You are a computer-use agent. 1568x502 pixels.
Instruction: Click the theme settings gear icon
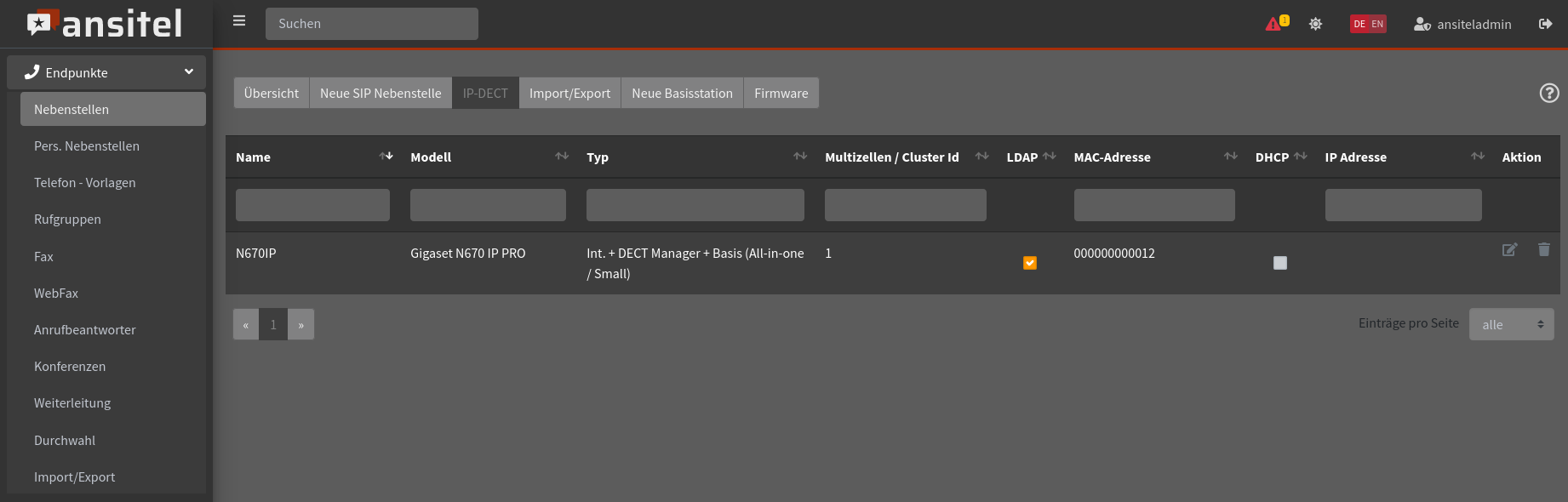tap(1315, 24)
